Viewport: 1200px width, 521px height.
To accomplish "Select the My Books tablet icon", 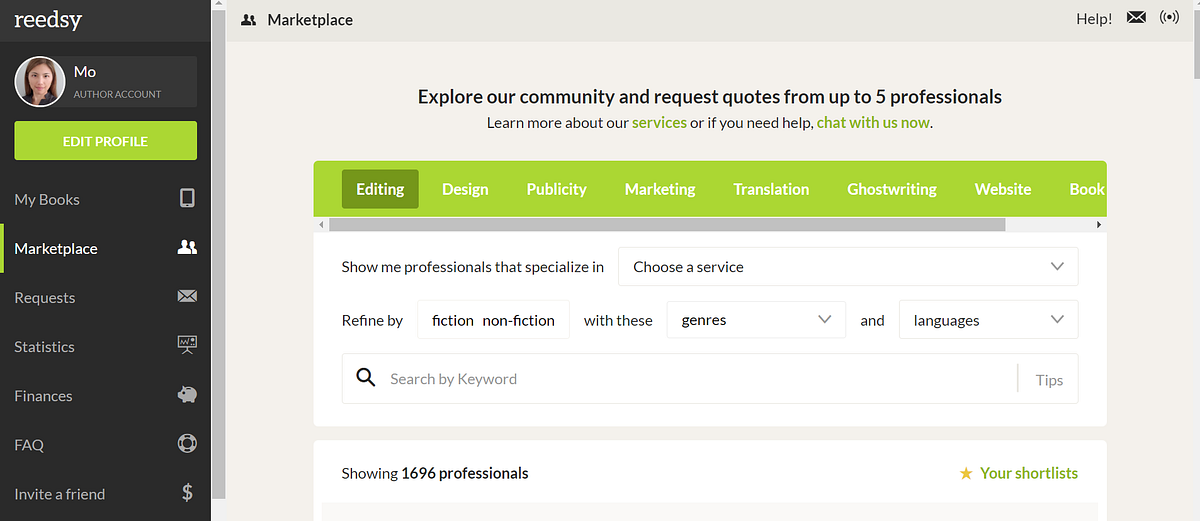I will pyautogui.click(x=187, y=198).
